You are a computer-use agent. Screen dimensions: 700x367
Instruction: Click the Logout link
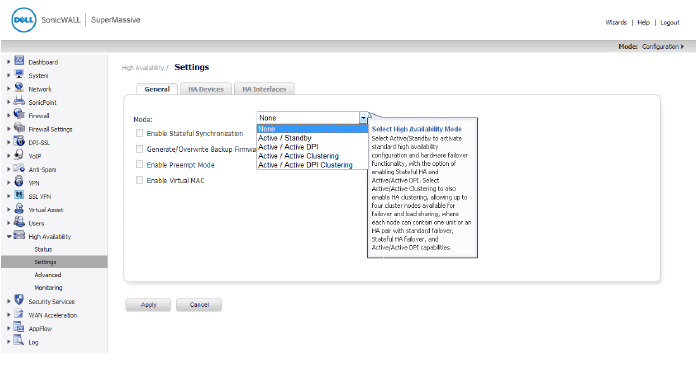tap(670, 22)
